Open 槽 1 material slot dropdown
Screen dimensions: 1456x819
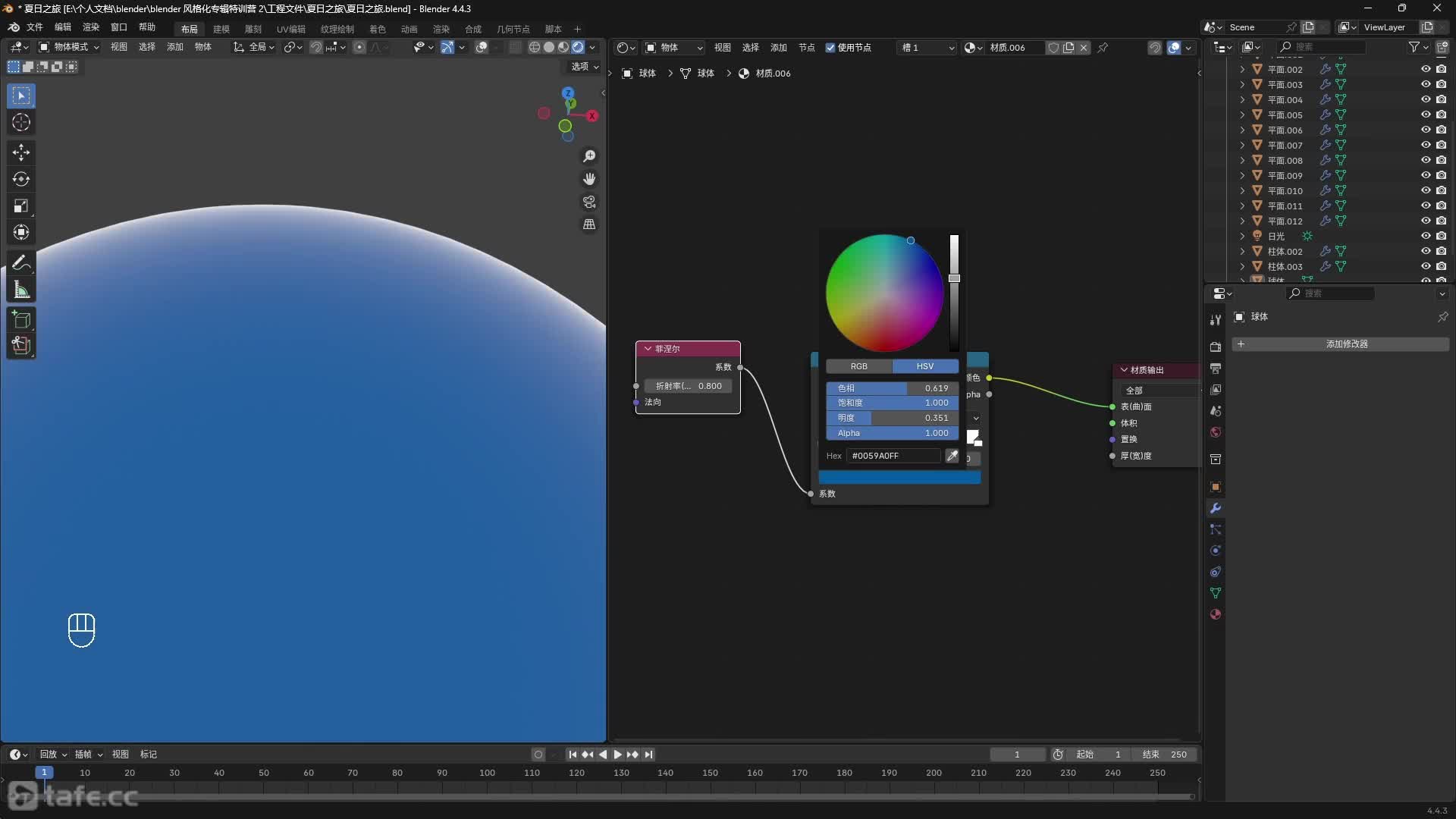[x=927, y=47]
